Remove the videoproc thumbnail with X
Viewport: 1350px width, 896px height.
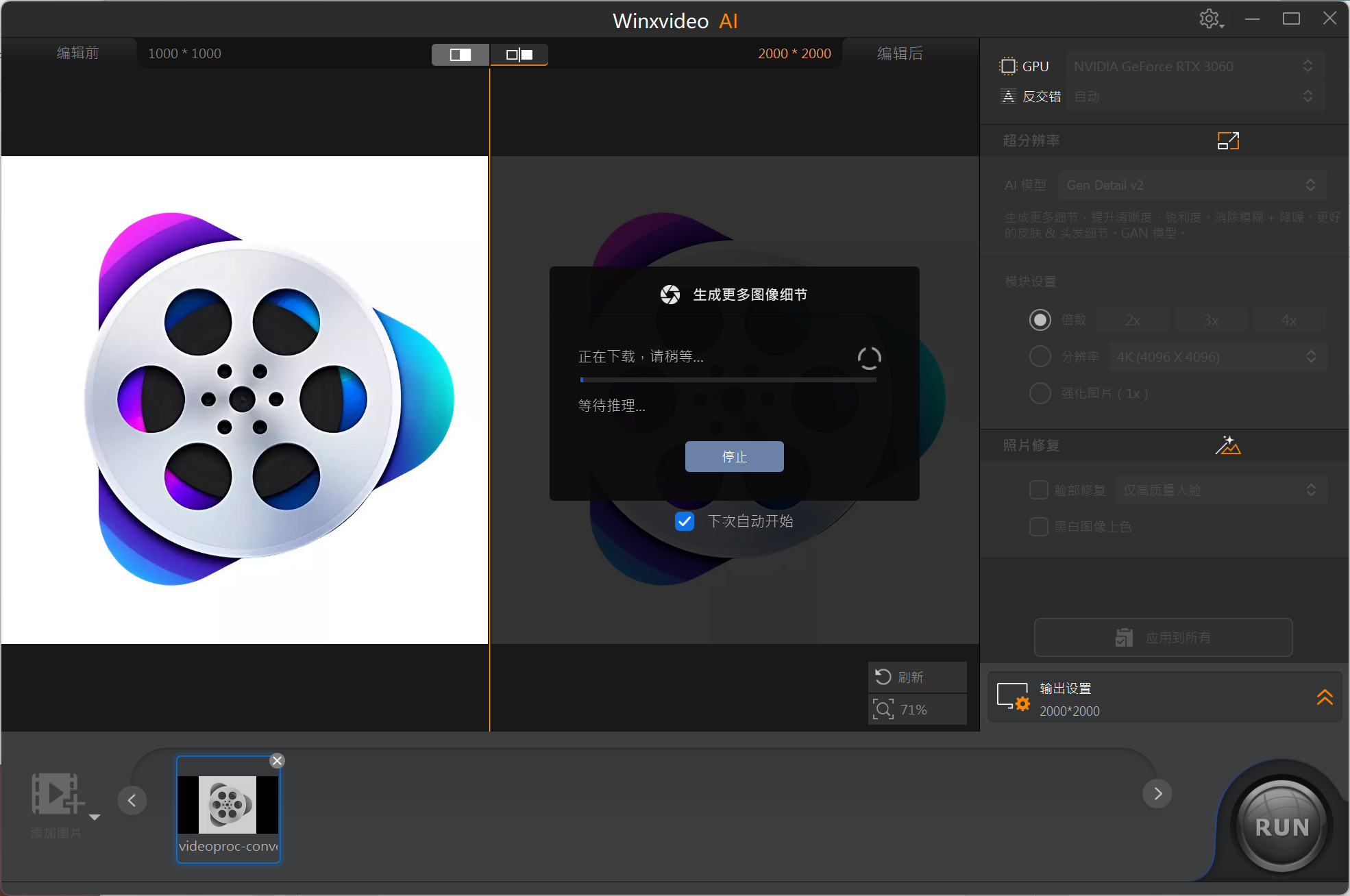[277, 760]
